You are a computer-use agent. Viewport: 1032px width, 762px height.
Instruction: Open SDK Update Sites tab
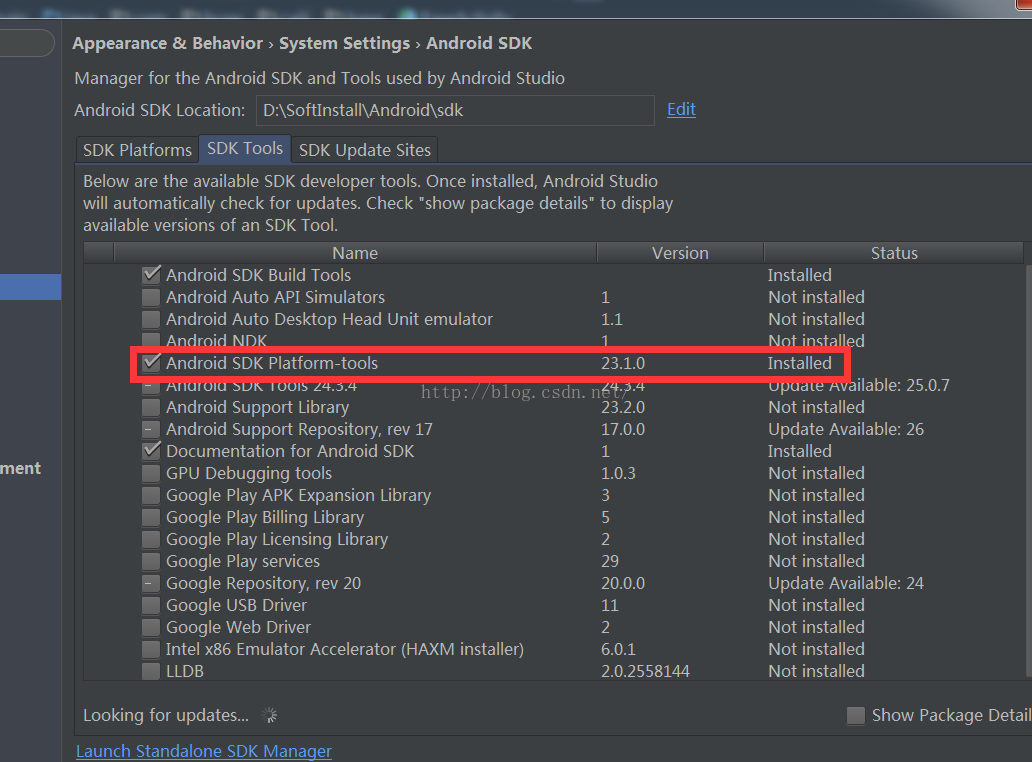pos(365,150)
